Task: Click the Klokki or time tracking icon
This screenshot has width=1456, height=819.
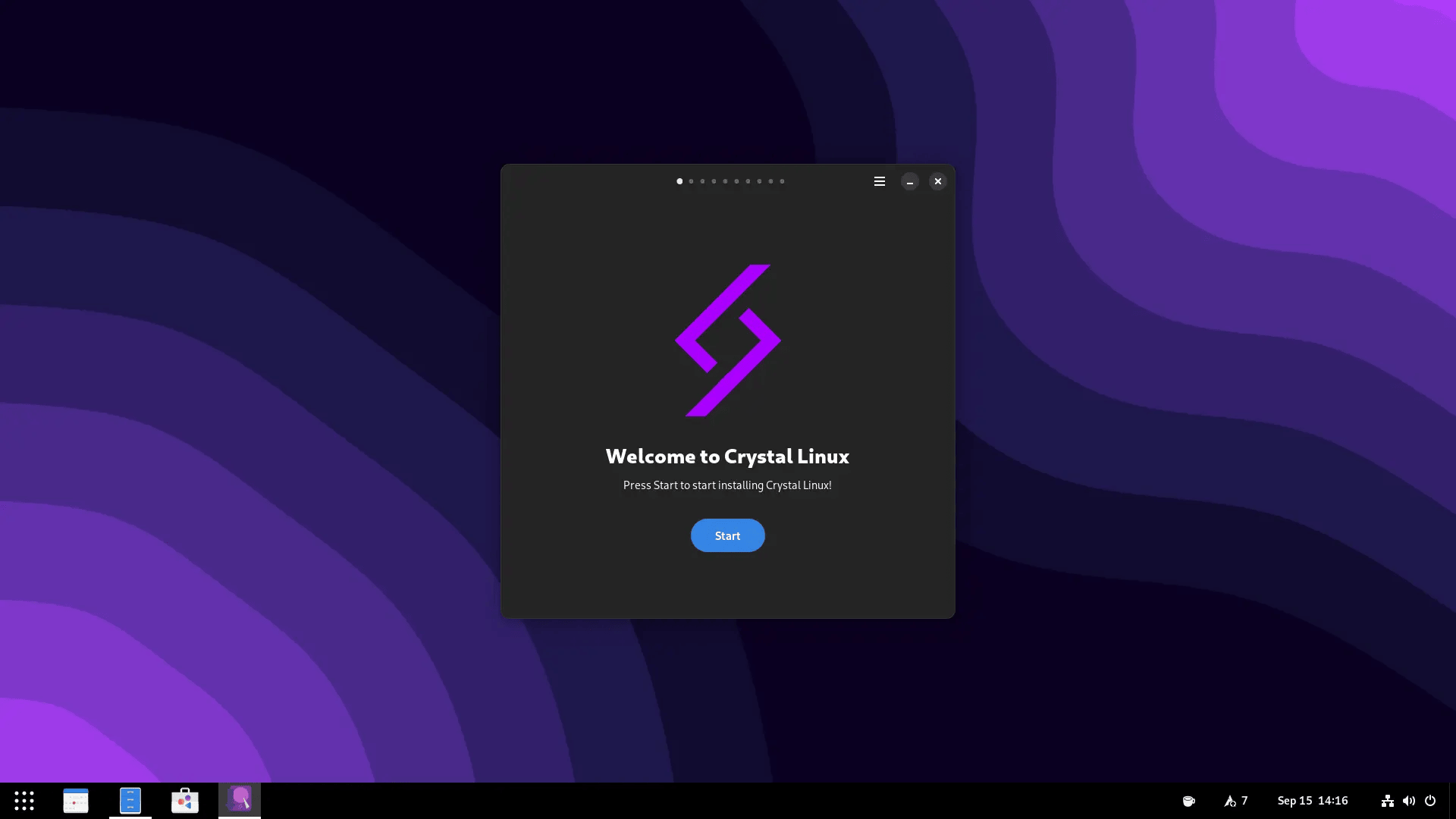Action: tap(1188, 800)
